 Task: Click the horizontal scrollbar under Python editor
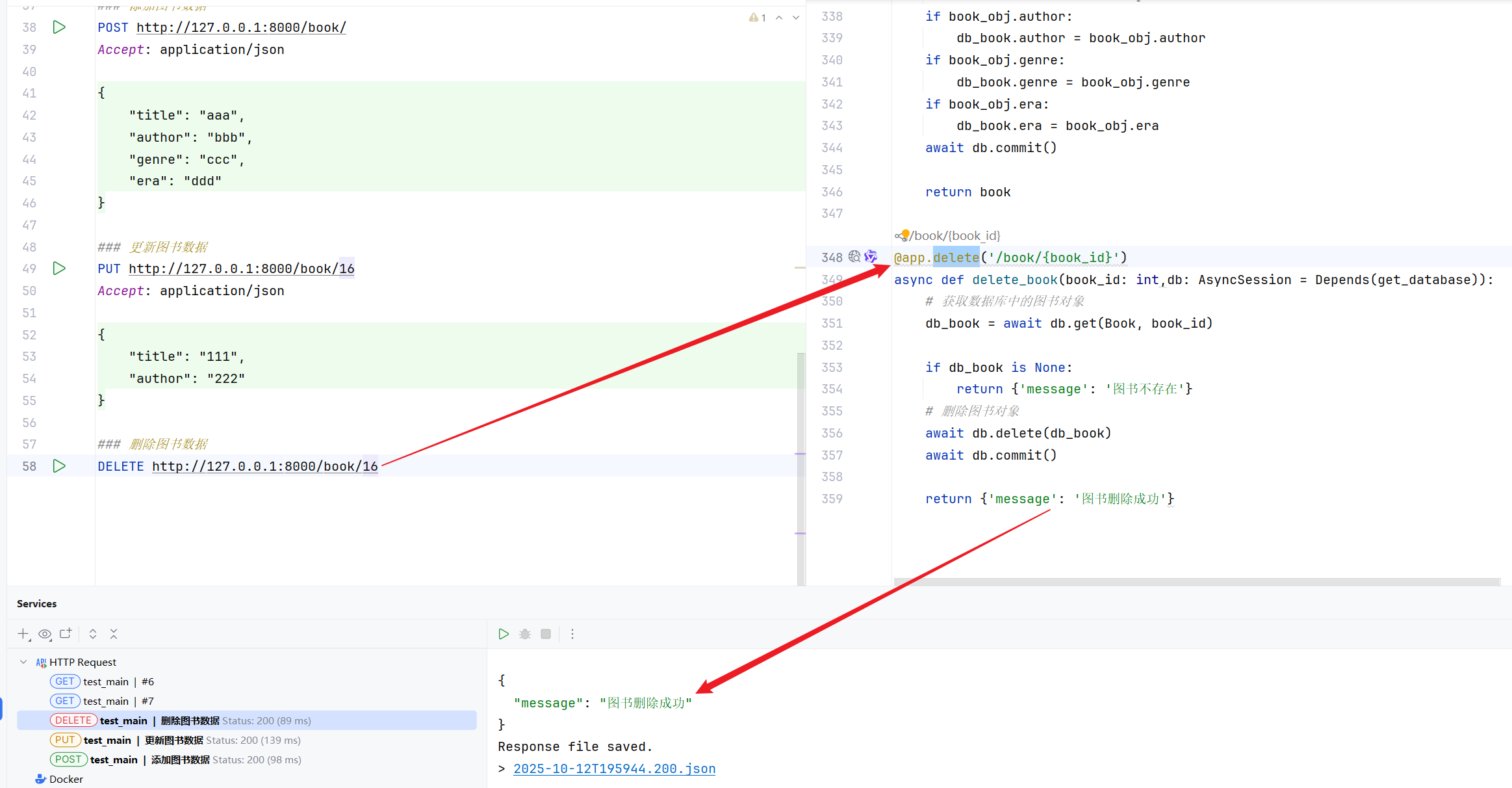click(1196, 582)
